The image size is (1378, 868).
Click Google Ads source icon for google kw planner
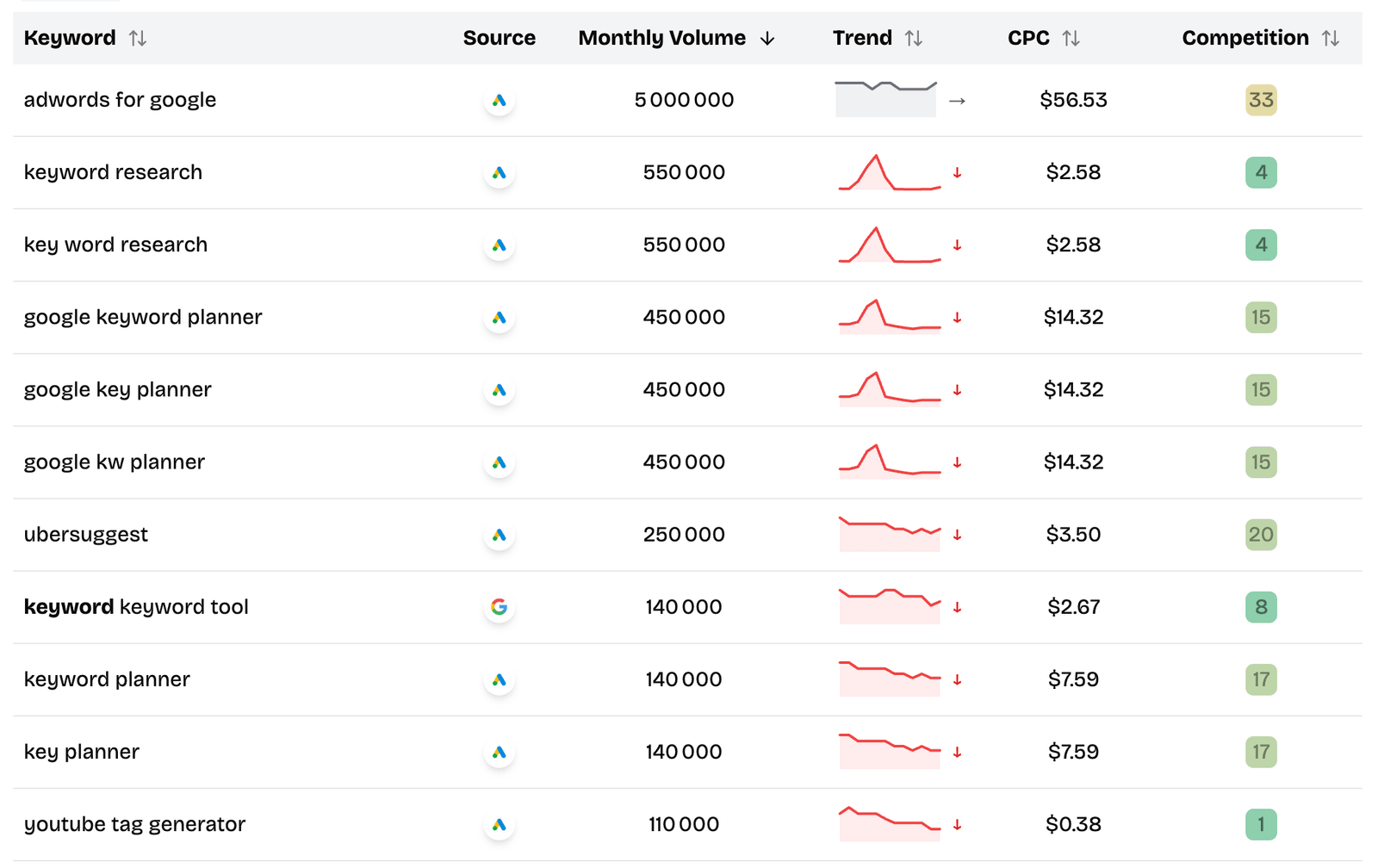coord(499,462)
